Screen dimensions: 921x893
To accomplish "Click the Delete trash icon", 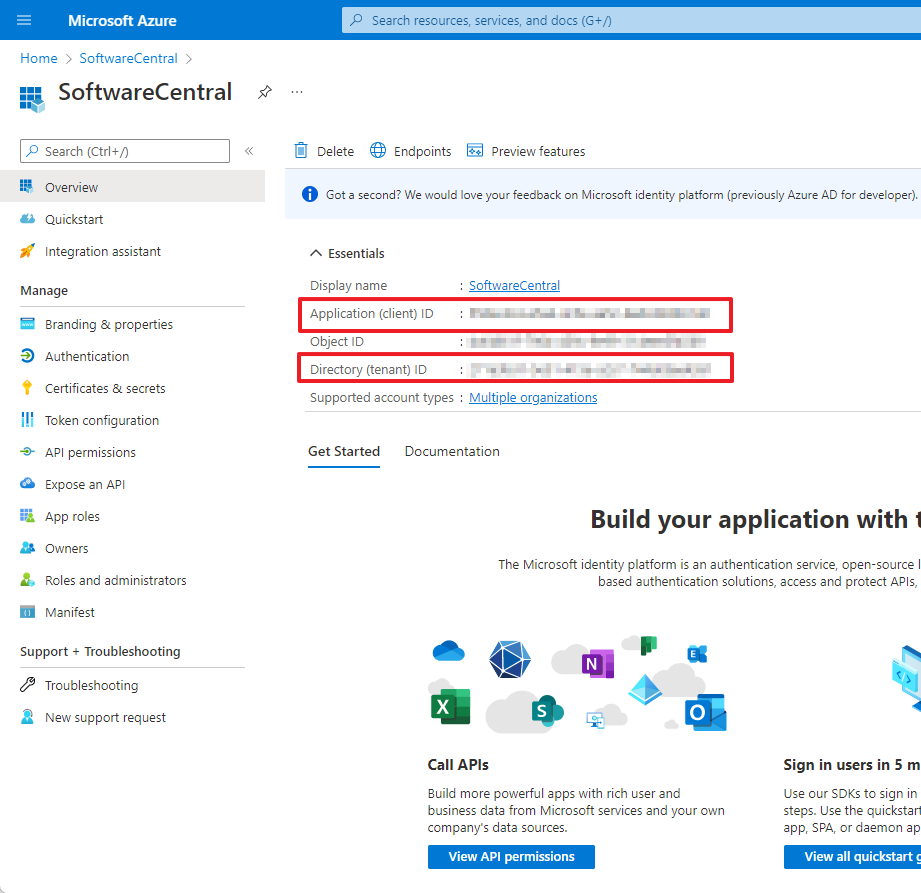I will click(x=301, y=151).
